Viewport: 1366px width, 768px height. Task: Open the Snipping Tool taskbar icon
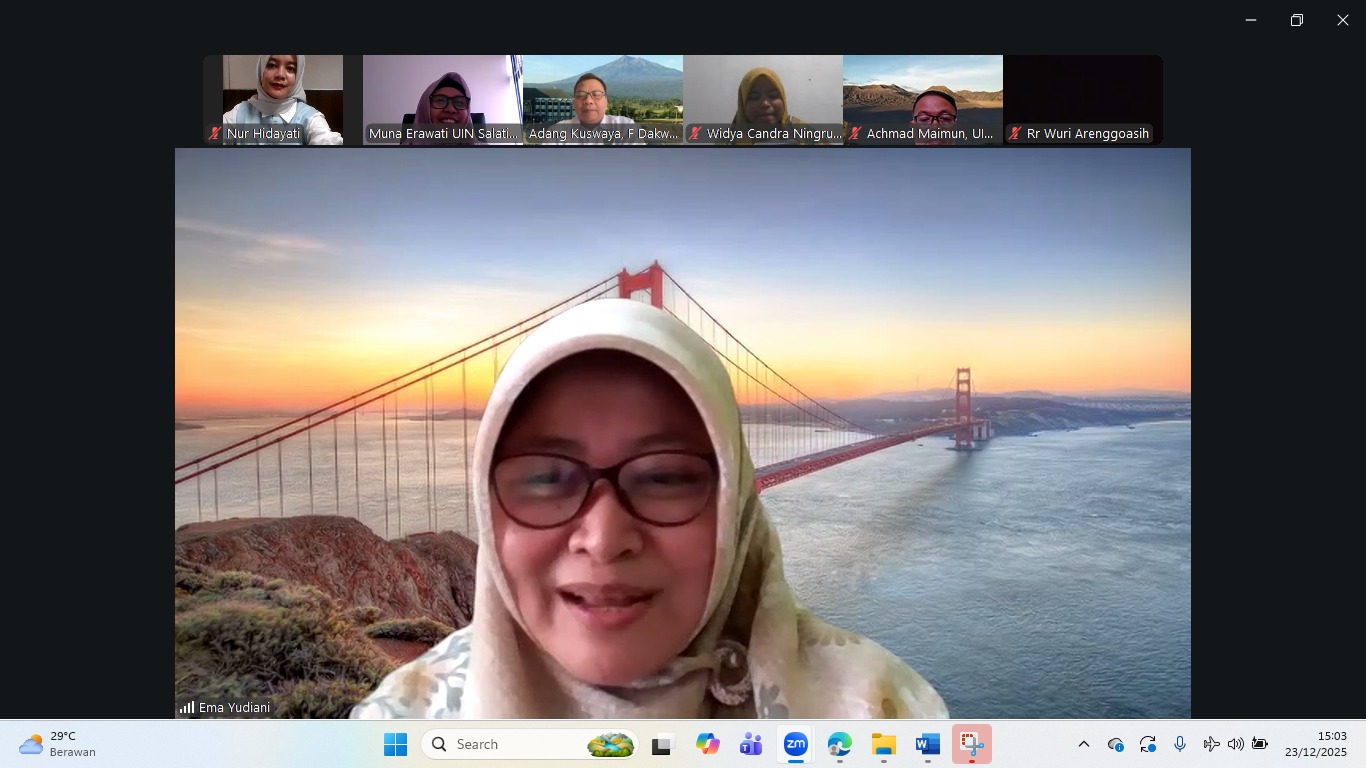972,744
